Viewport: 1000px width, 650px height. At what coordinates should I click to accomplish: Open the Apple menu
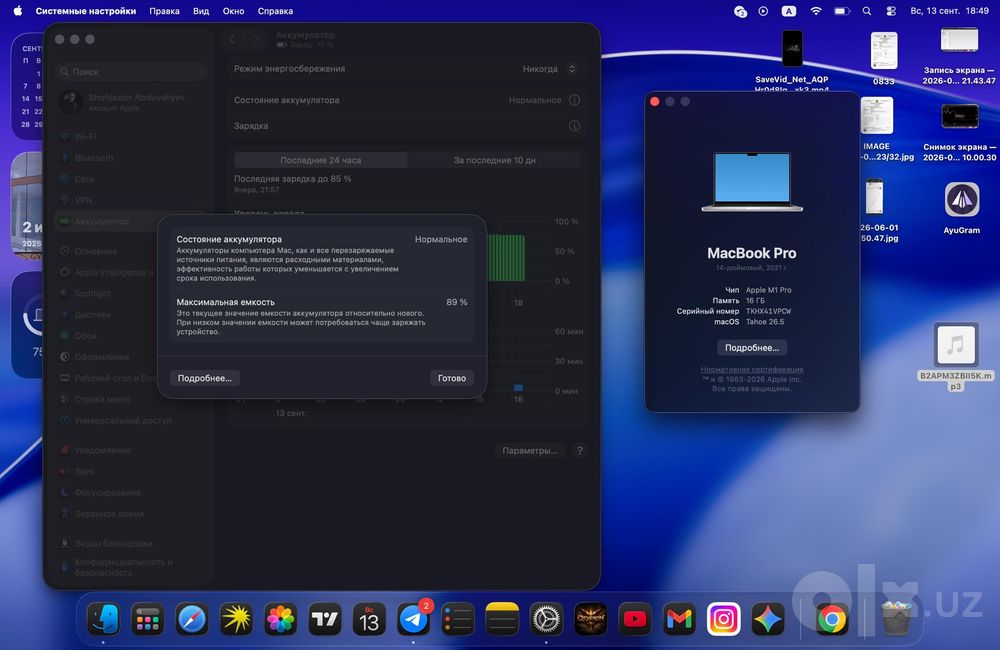[x=18, y=11]
